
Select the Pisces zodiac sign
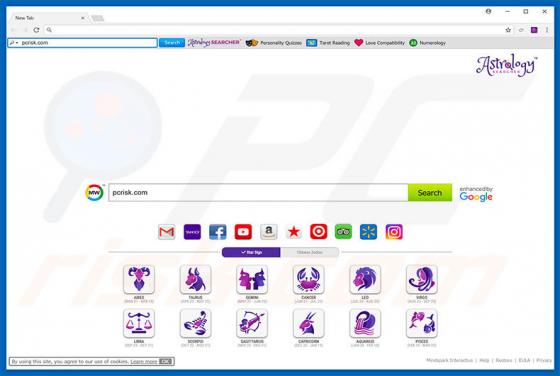point(422,324)
